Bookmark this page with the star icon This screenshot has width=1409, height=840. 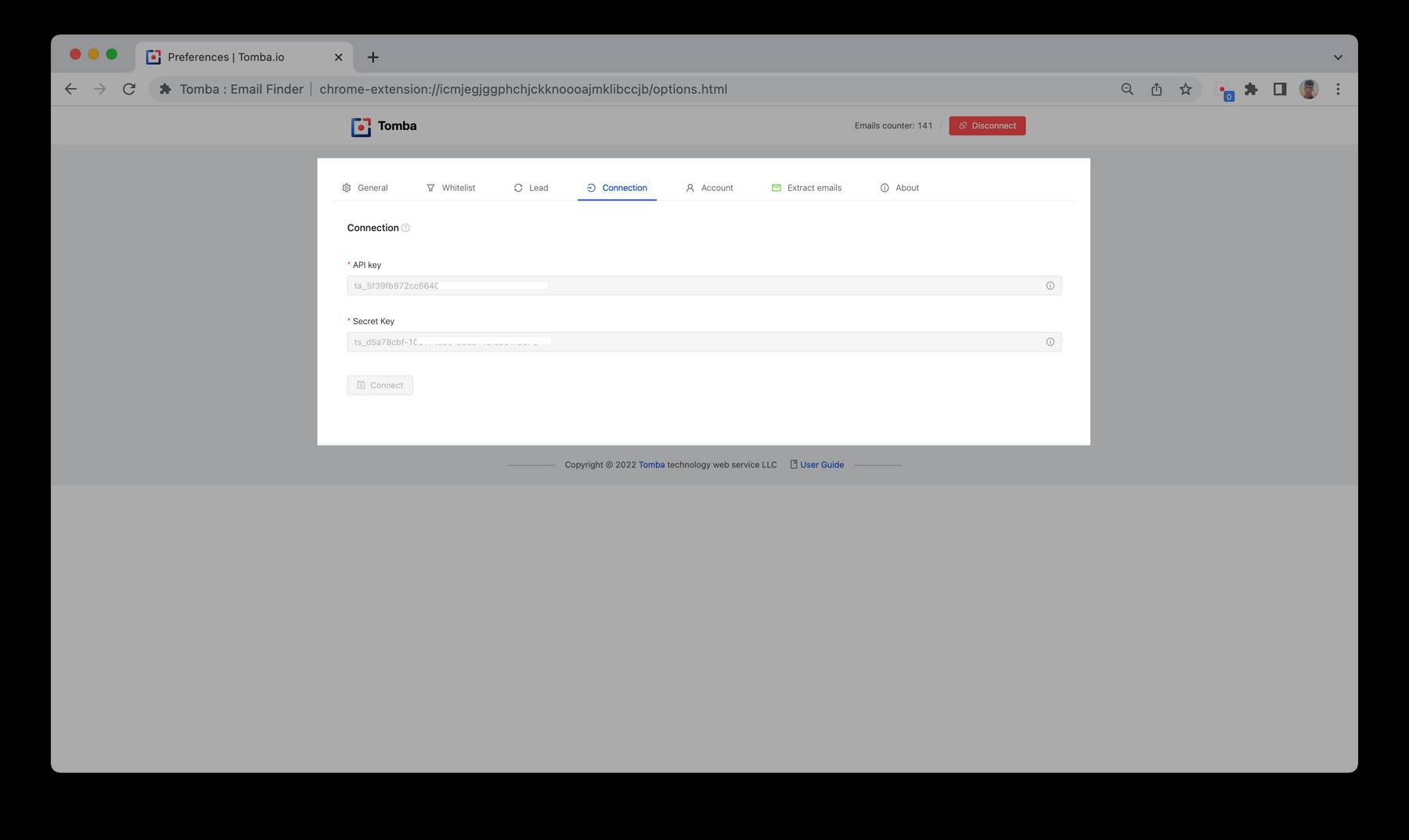1186,89
